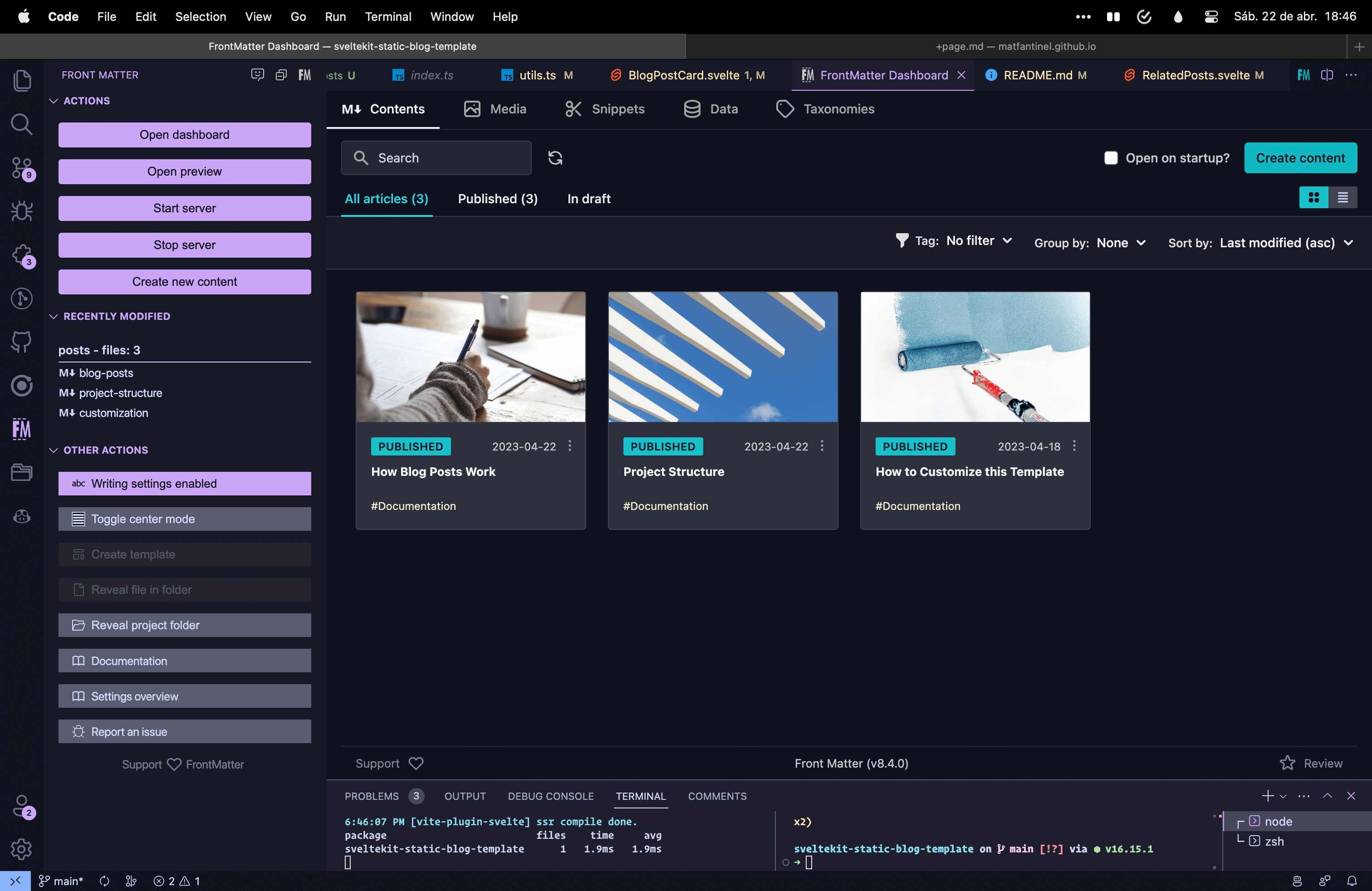
Task: Open the Terminal menu in the menu bar
Action: pos(388,17)
